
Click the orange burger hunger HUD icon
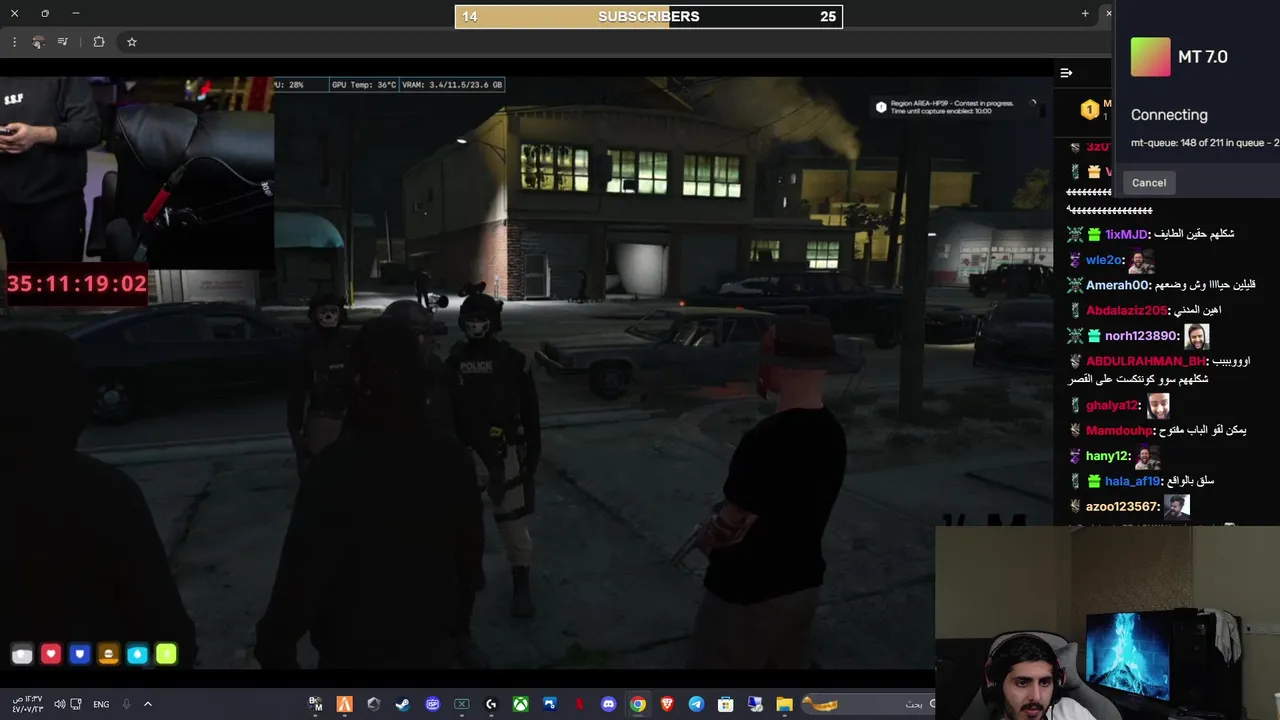109,654
